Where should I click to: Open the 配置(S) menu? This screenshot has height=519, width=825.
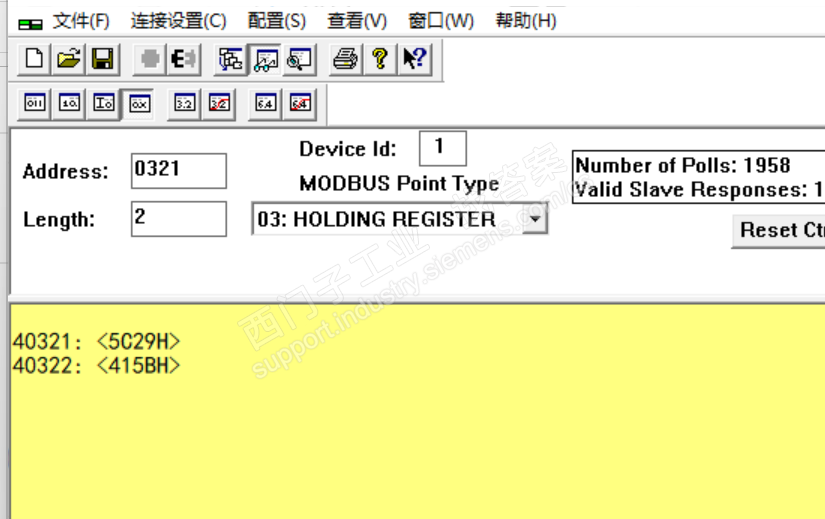pyautogui.click(x=277, y=21)
